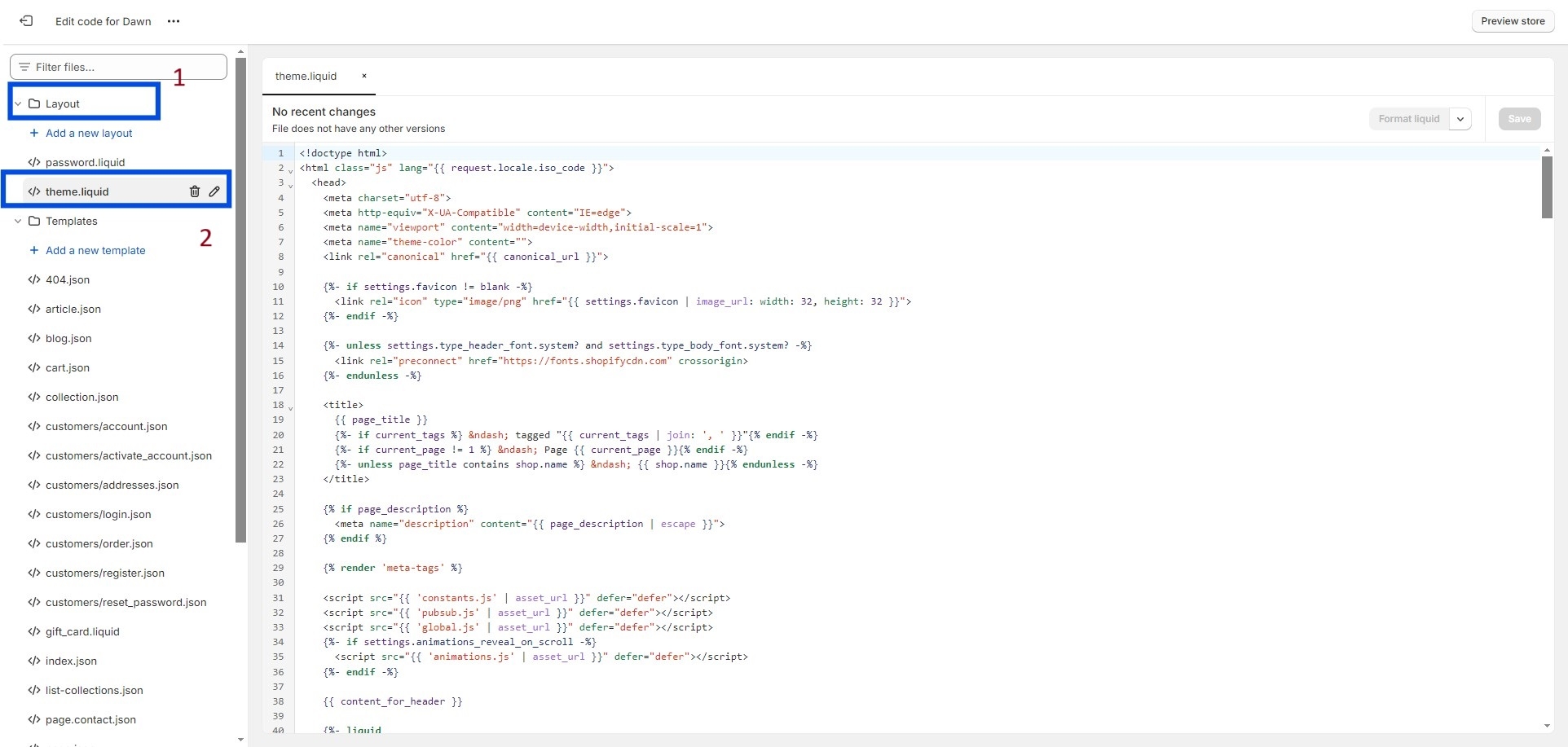1568x747 pixels.
Task: Click the Layout folder icon
Action: tap(34, 103)
